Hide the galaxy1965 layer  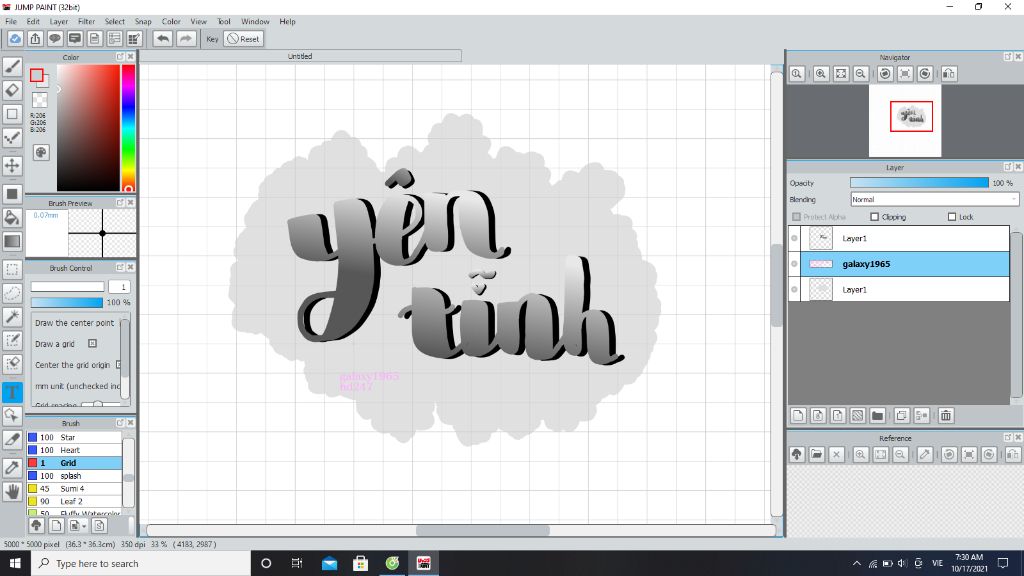(794, 264)
